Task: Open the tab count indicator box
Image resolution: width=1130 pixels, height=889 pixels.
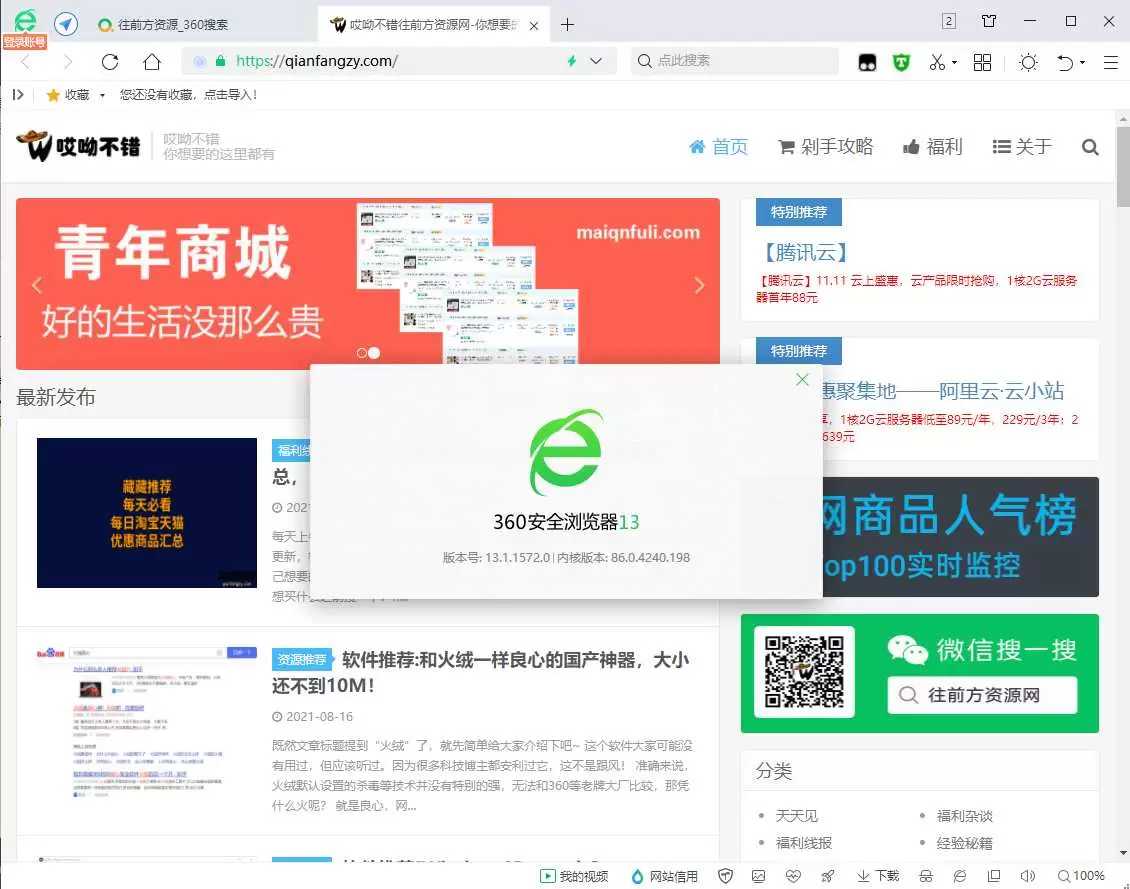Action: pos(949,22)
